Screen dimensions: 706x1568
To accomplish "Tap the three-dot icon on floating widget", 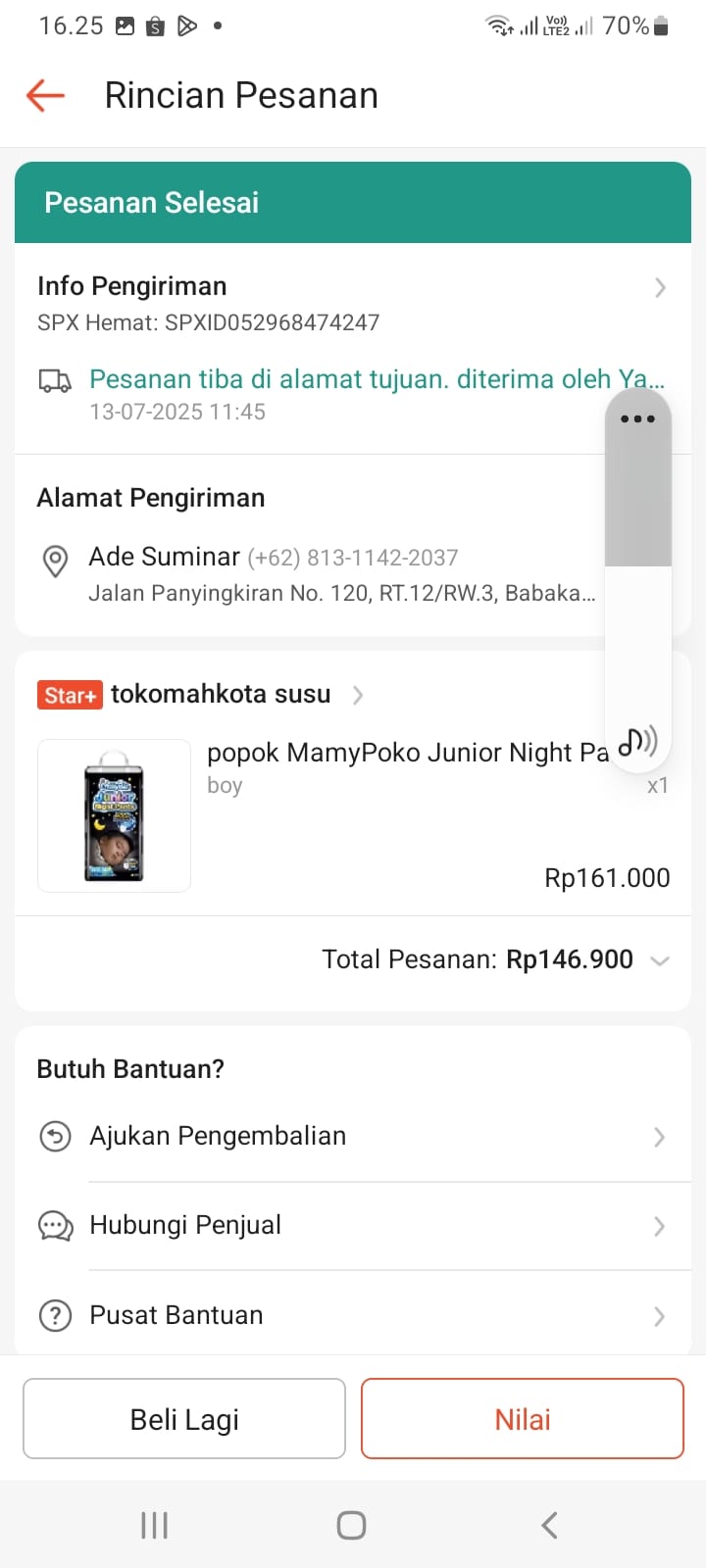I will tap(637, 419).
